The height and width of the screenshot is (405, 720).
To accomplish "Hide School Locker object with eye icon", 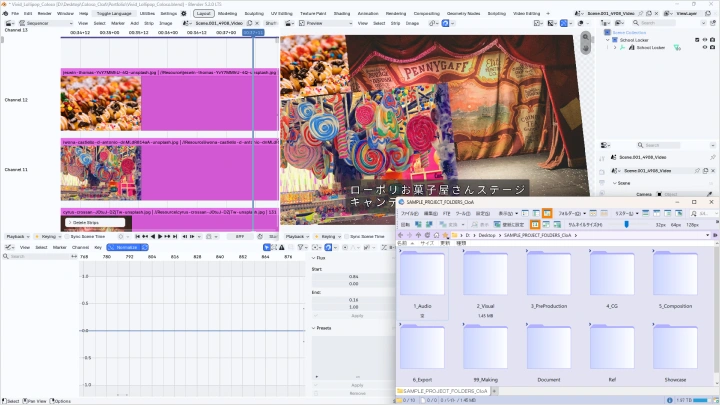I will point(705,47).
